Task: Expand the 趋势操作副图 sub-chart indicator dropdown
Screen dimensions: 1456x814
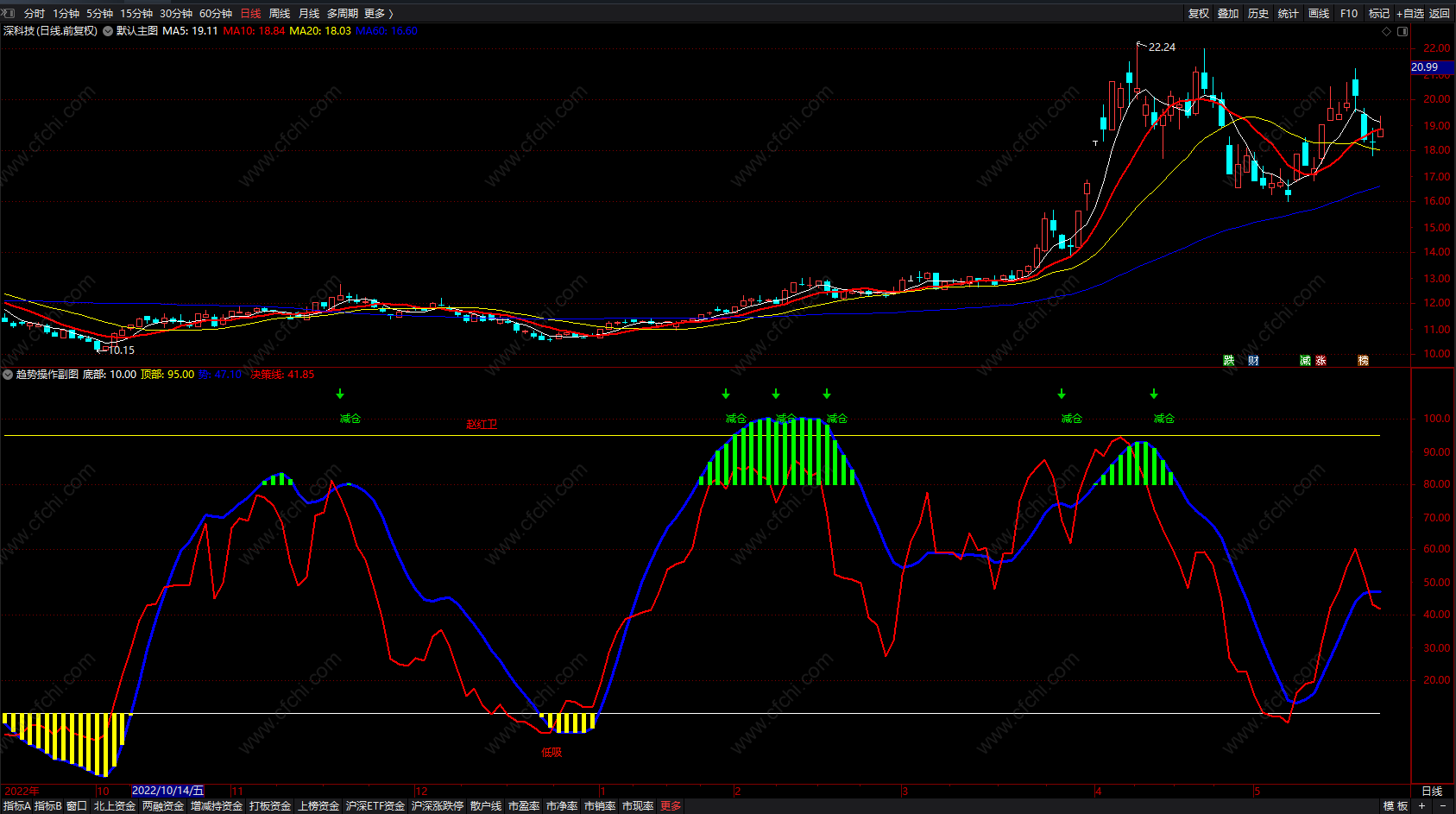Action: pyautogui.click(x=8, y=375)
